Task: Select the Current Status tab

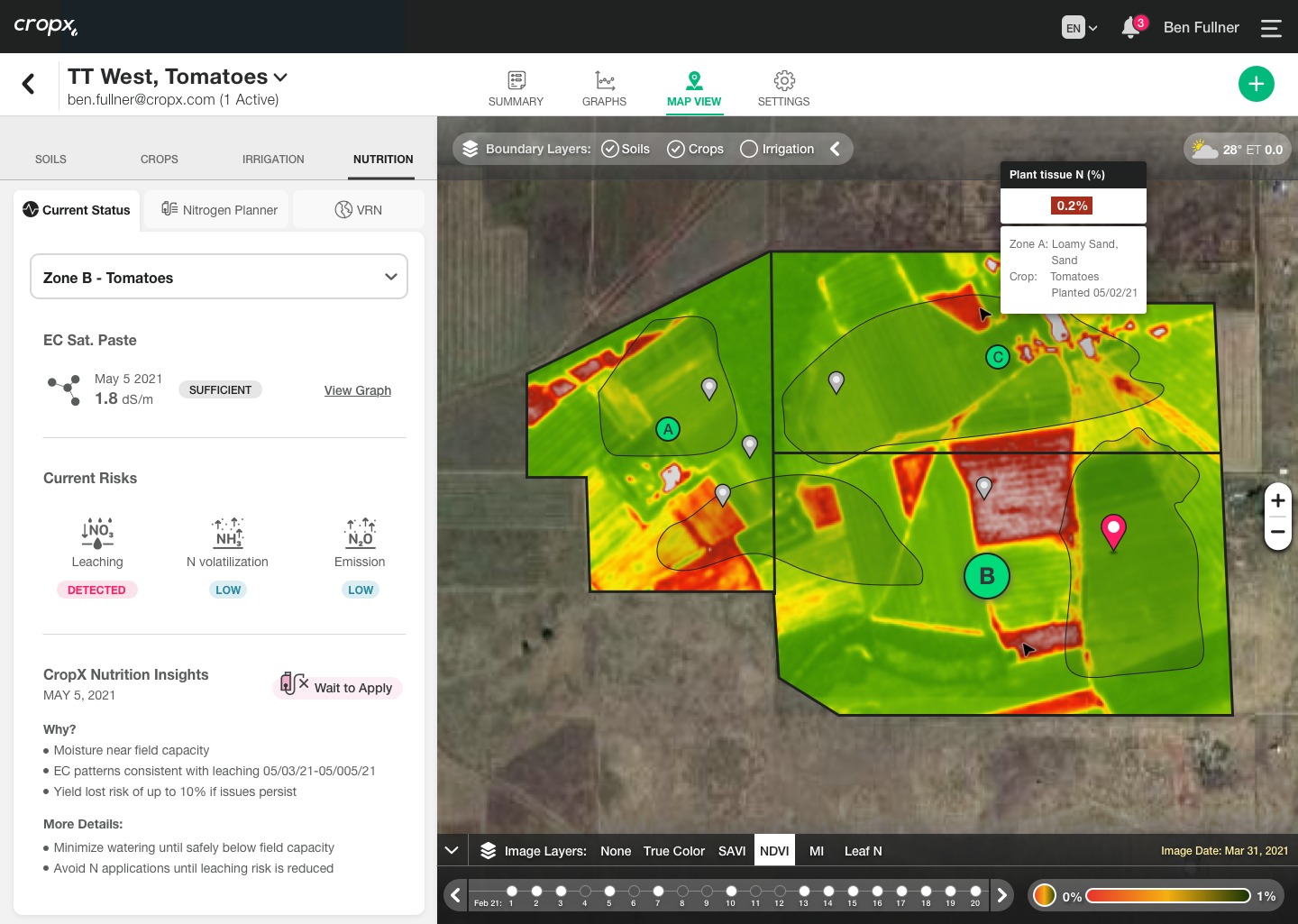Action: pos(77,209)
